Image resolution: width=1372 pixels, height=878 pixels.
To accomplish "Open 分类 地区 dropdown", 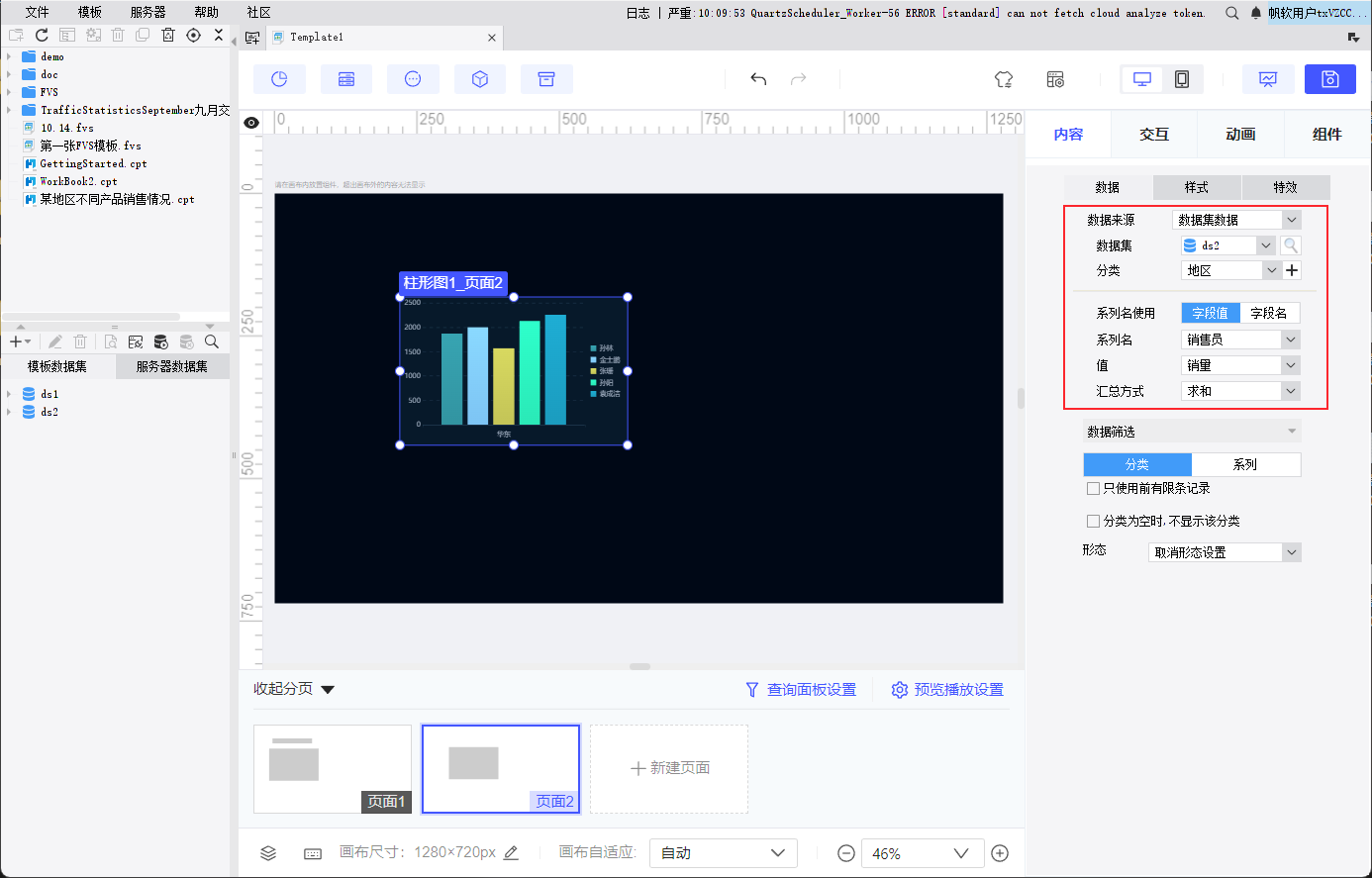I will click(1231, 270).
